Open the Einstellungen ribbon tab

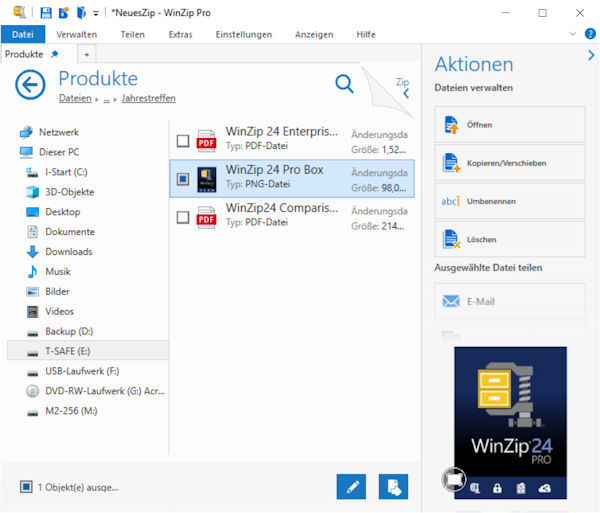coord(244,34)
